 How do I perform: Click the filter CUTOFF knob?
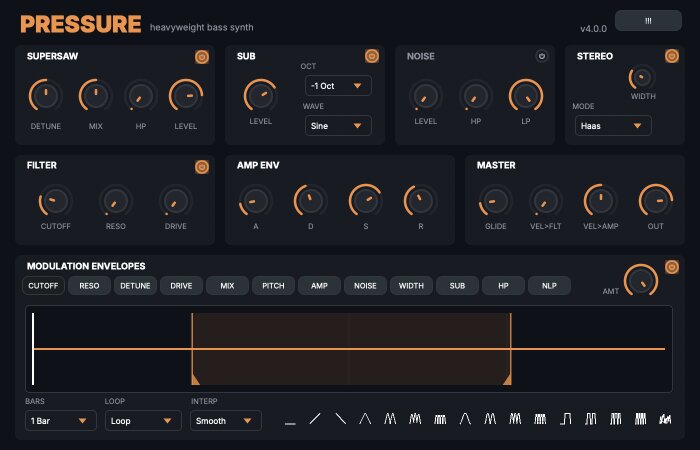[55, 201]
